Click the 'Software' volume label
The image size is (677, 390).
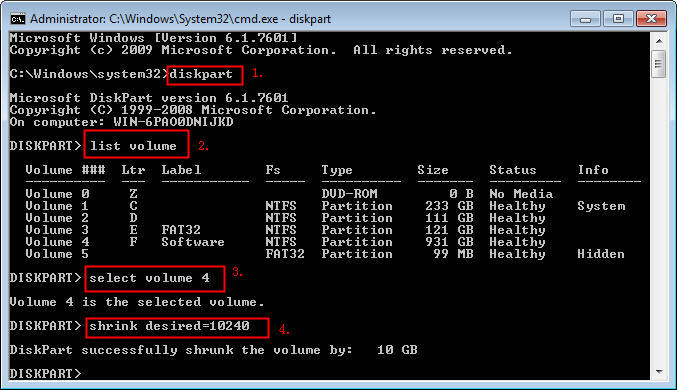tap(193, 242)
